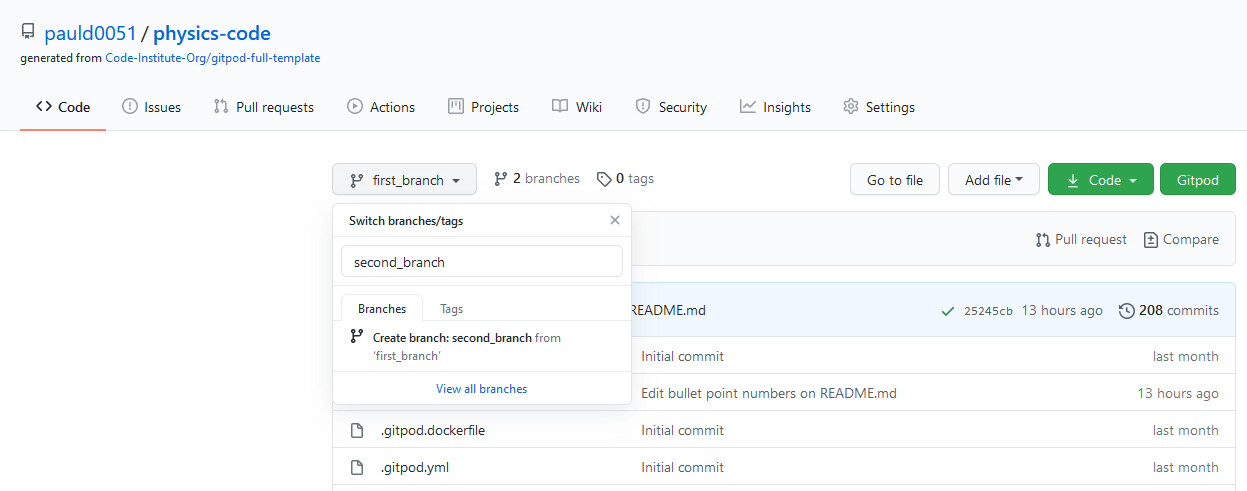
Task: Switch to the Projects tab
Action: point(483,107)
